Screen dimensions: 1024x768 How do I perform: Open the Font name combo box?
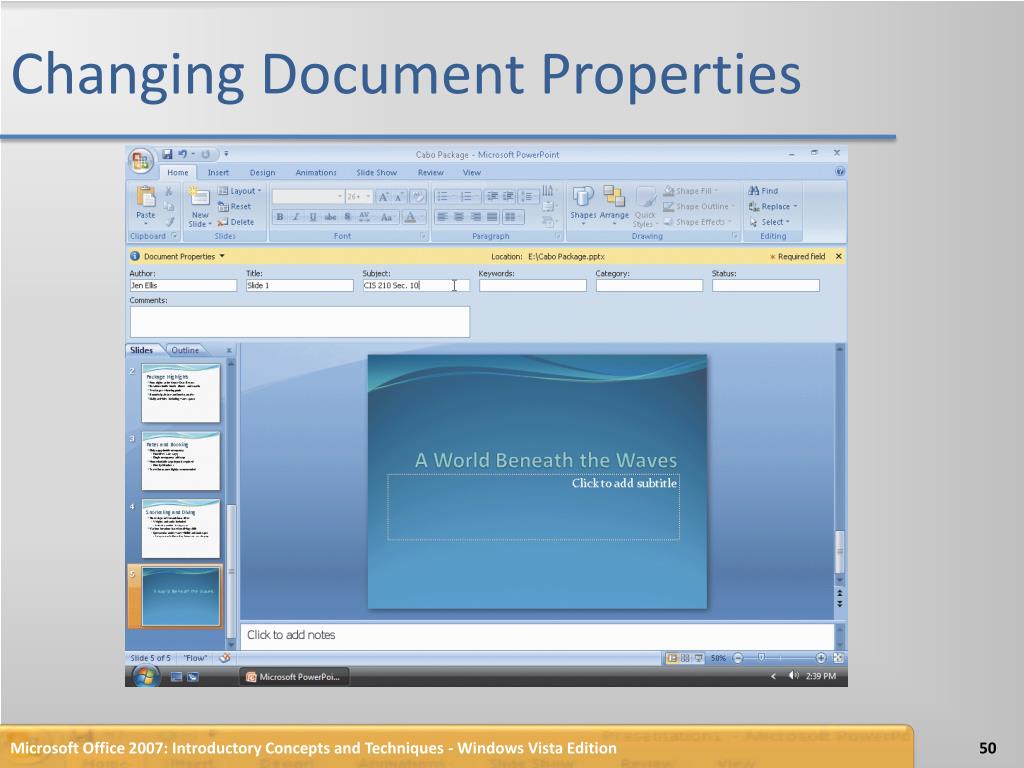[308, 197]
